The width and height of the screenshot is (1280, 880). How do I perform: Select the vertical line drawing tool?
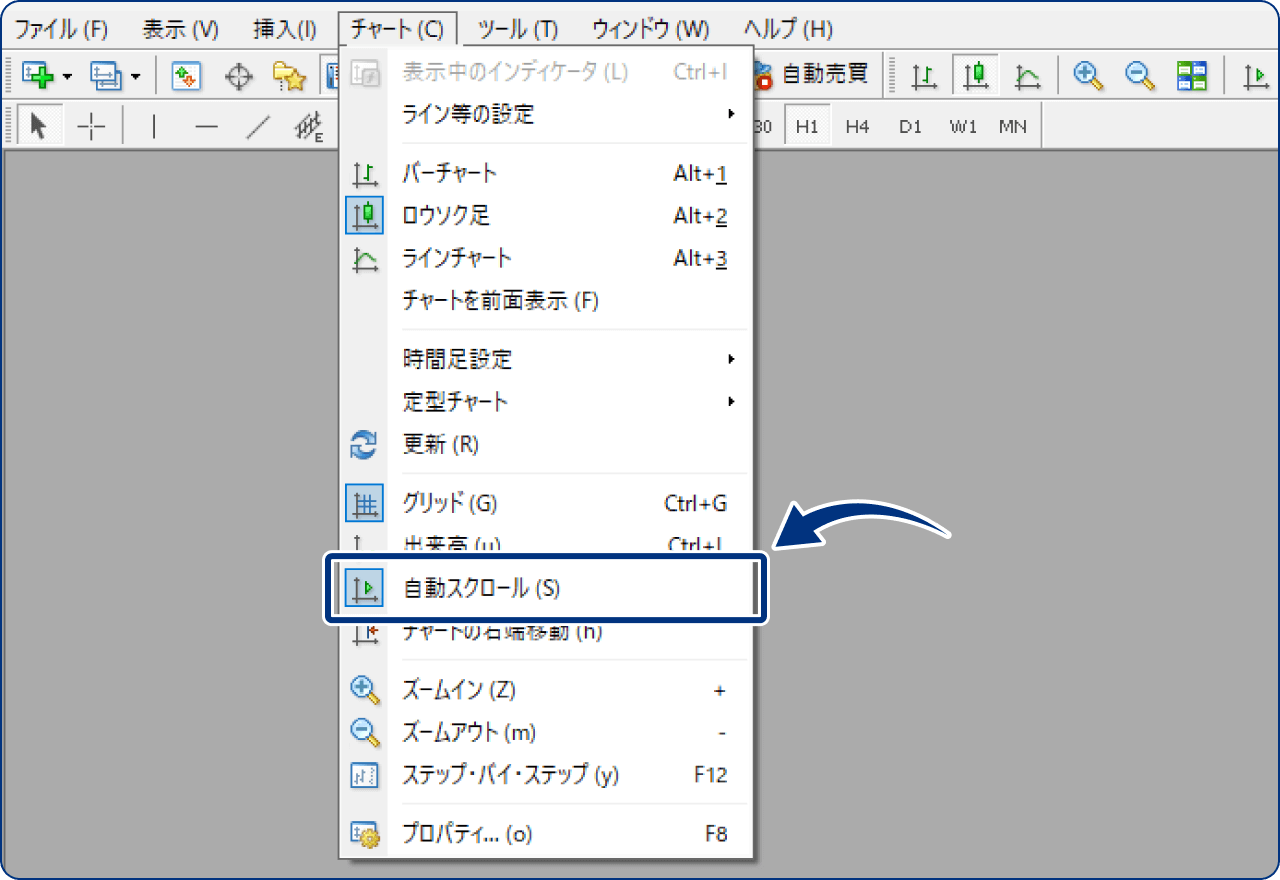pos(156,126)
